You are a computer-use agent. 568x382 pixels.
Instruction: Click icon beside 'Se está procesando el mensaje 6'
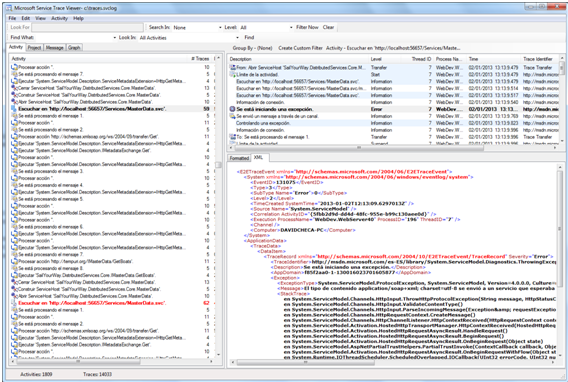[14, 227]
